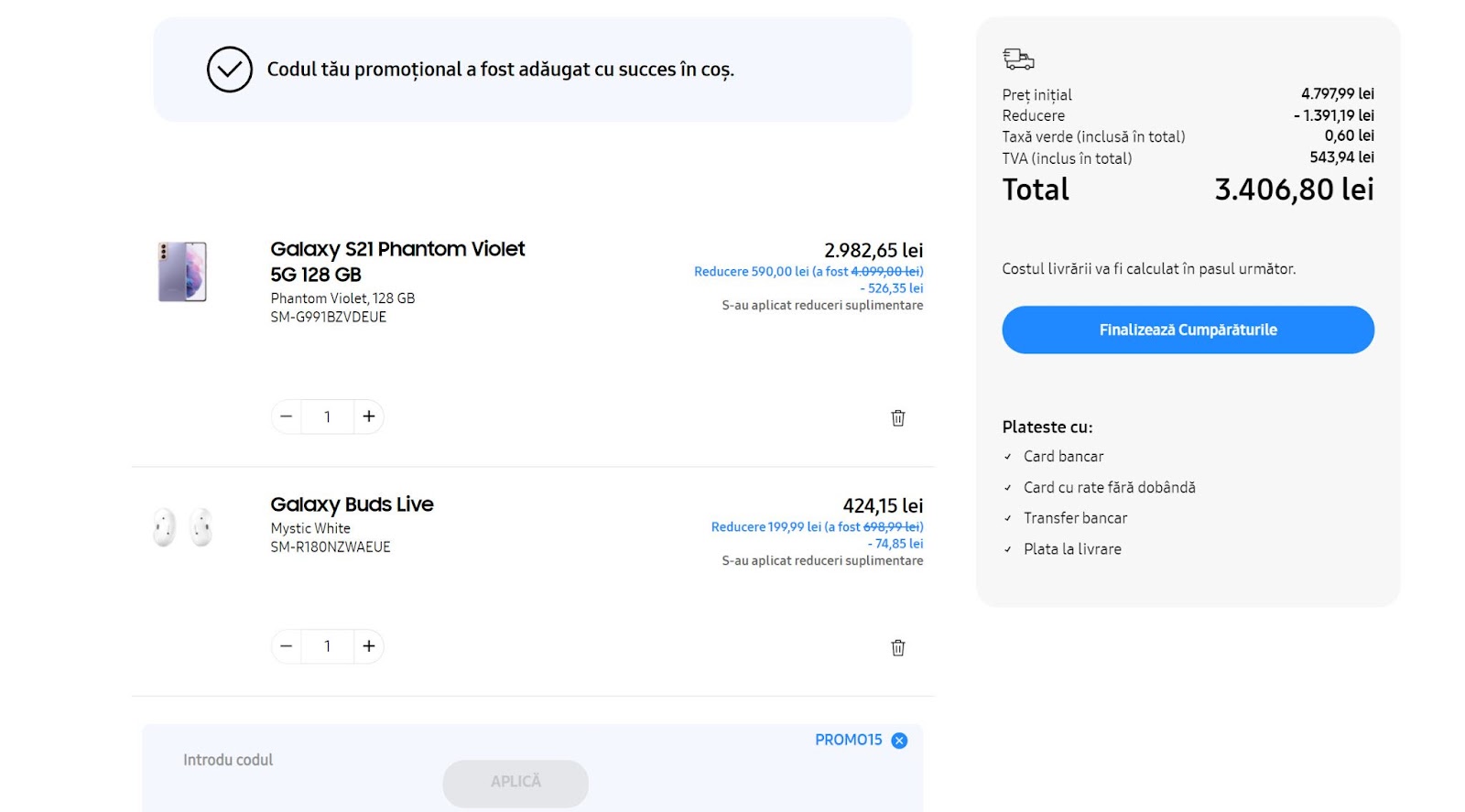Screen dimensions: 1465x812
Task: Click the 'Transfer bancar' payment option
Action: pyautogui.click(x=1075, y=518)
